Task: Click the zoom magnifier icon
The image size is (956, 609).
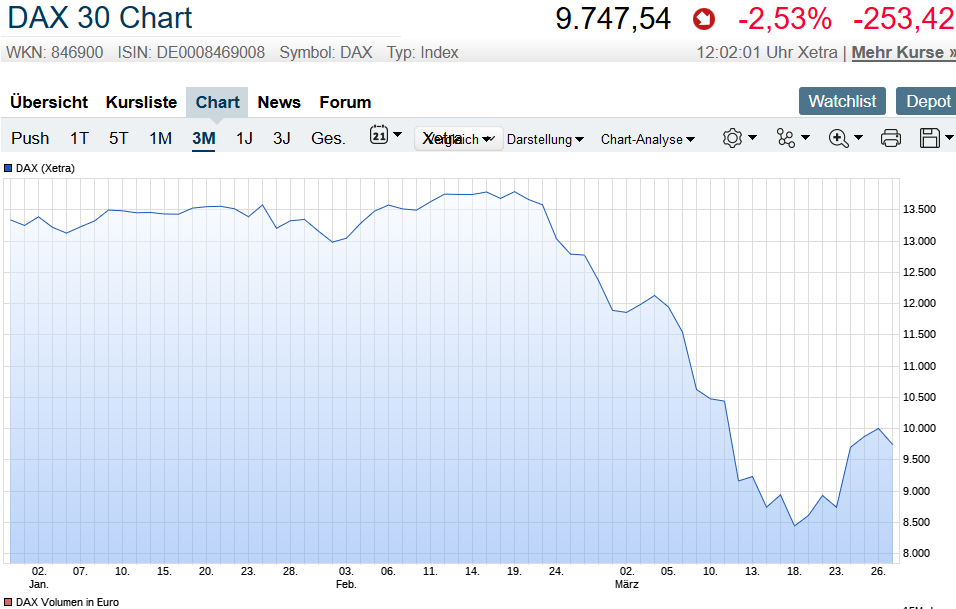Action: pyautogui.click(x=838, y=138)
